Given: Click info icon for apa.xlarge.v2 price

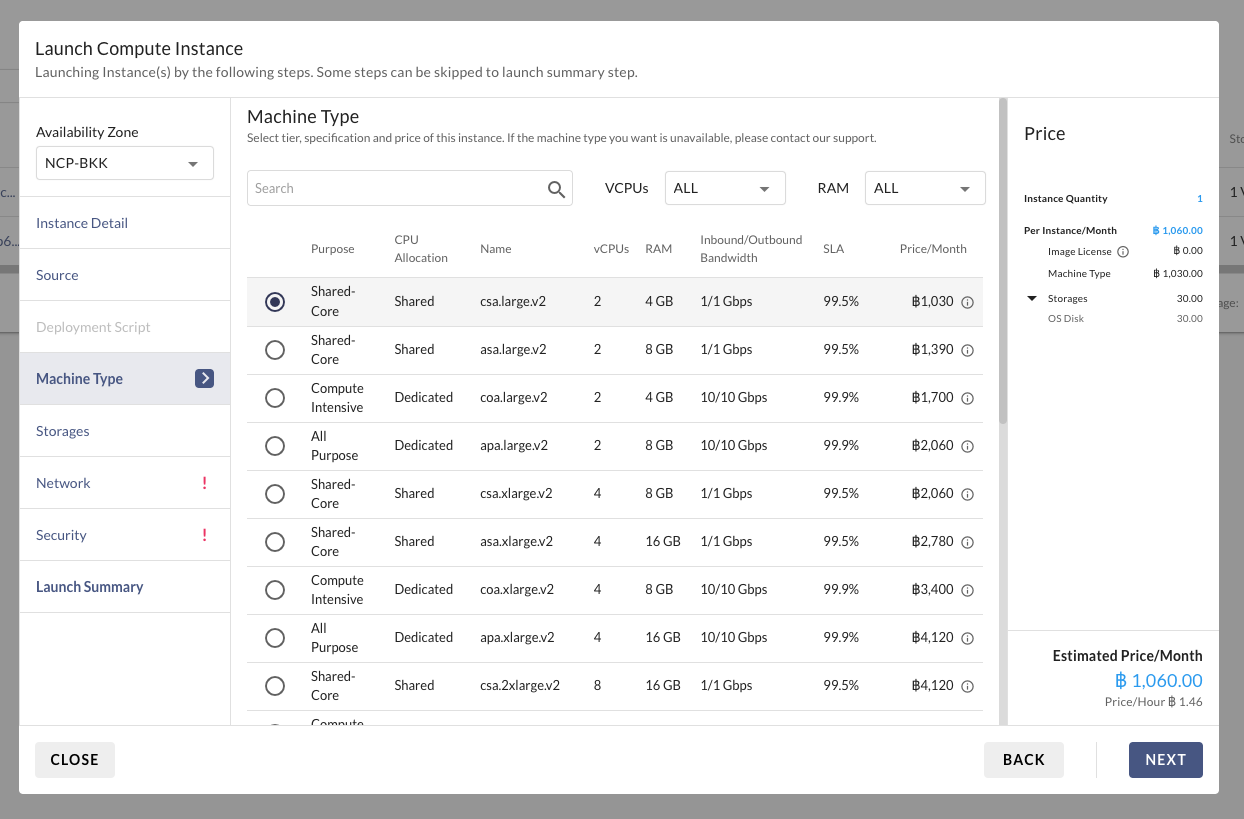Looking at the screenshot, I should 967,638.
